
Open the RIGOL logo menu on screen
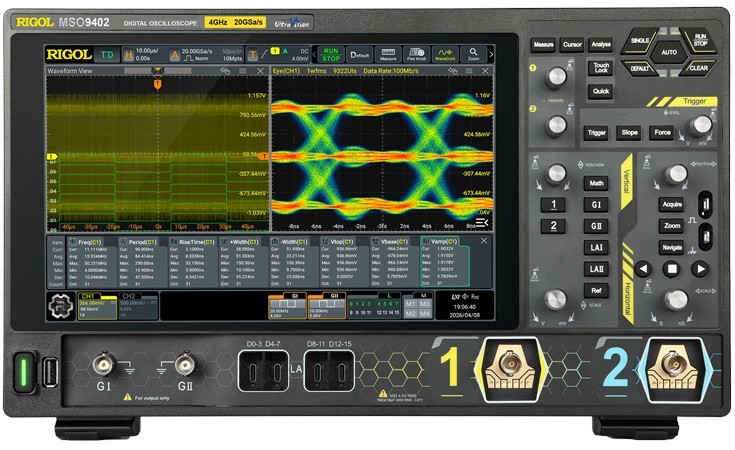coord(69,54)
